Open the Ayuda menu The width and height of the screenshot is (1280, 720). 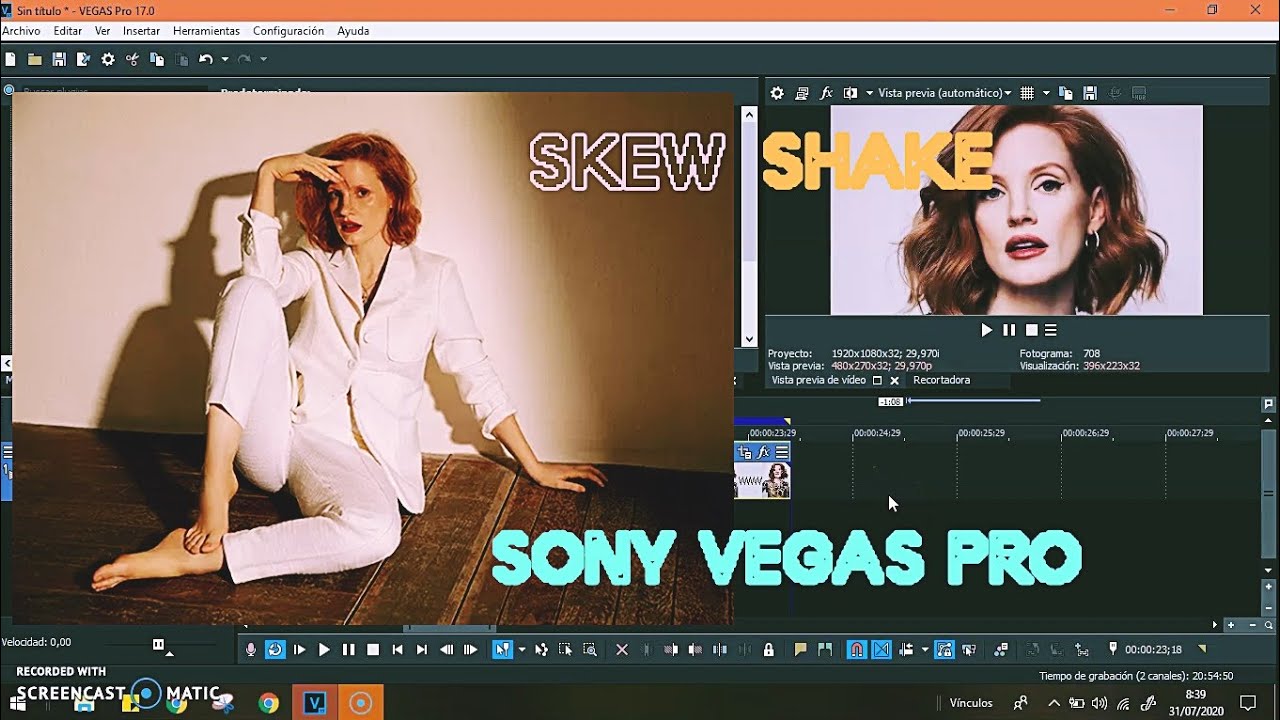(353, 31)
